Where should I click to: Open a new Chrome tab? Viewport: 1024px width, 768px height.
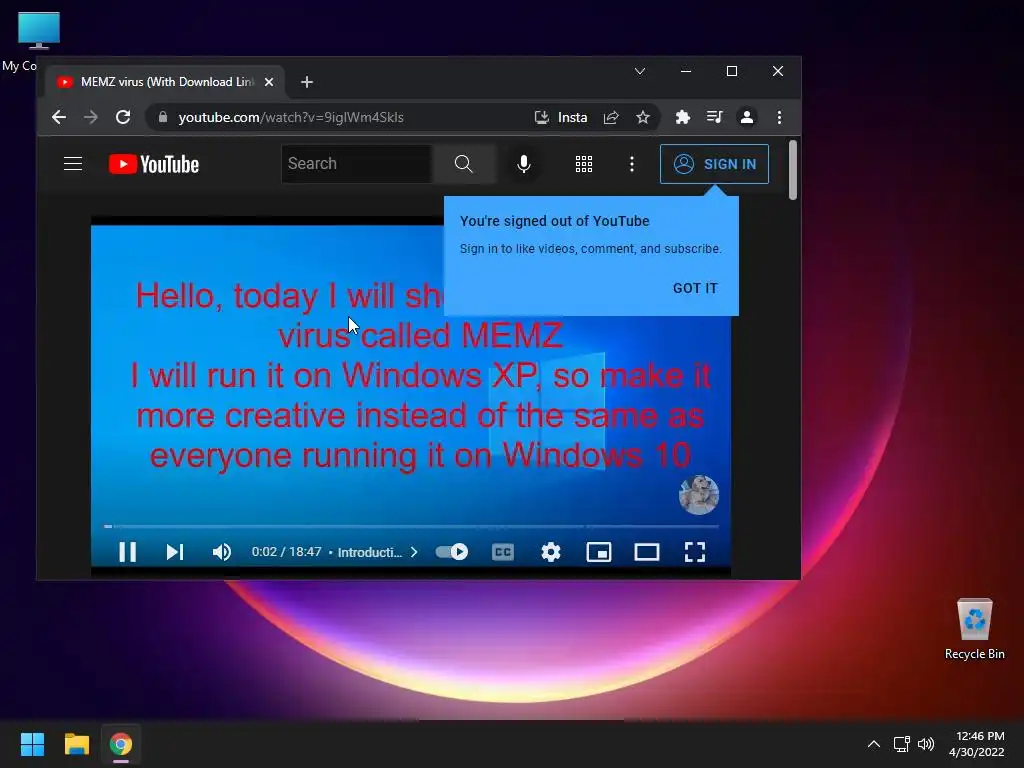307,82
